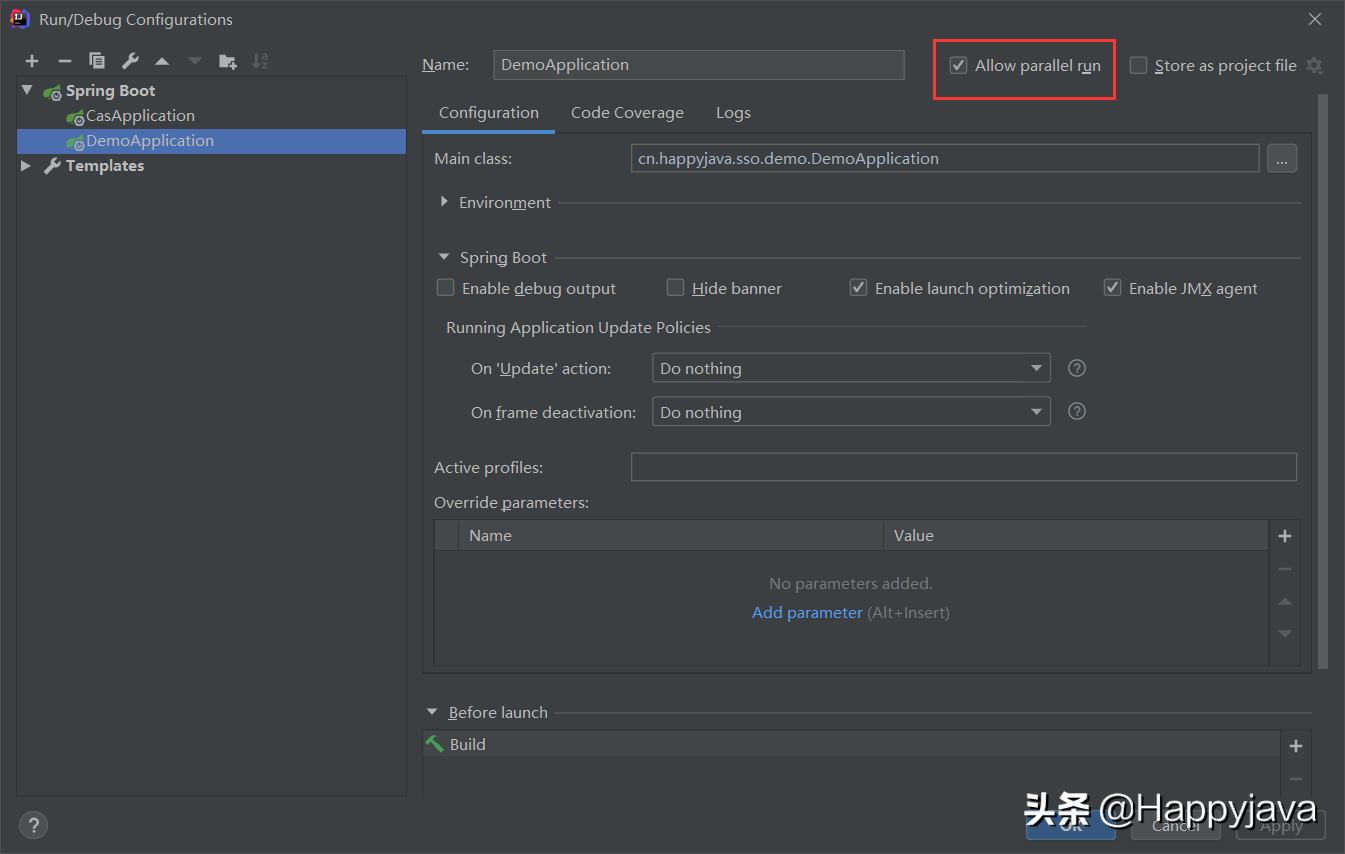Click configuration panel vertical scrollbar

1324,380
